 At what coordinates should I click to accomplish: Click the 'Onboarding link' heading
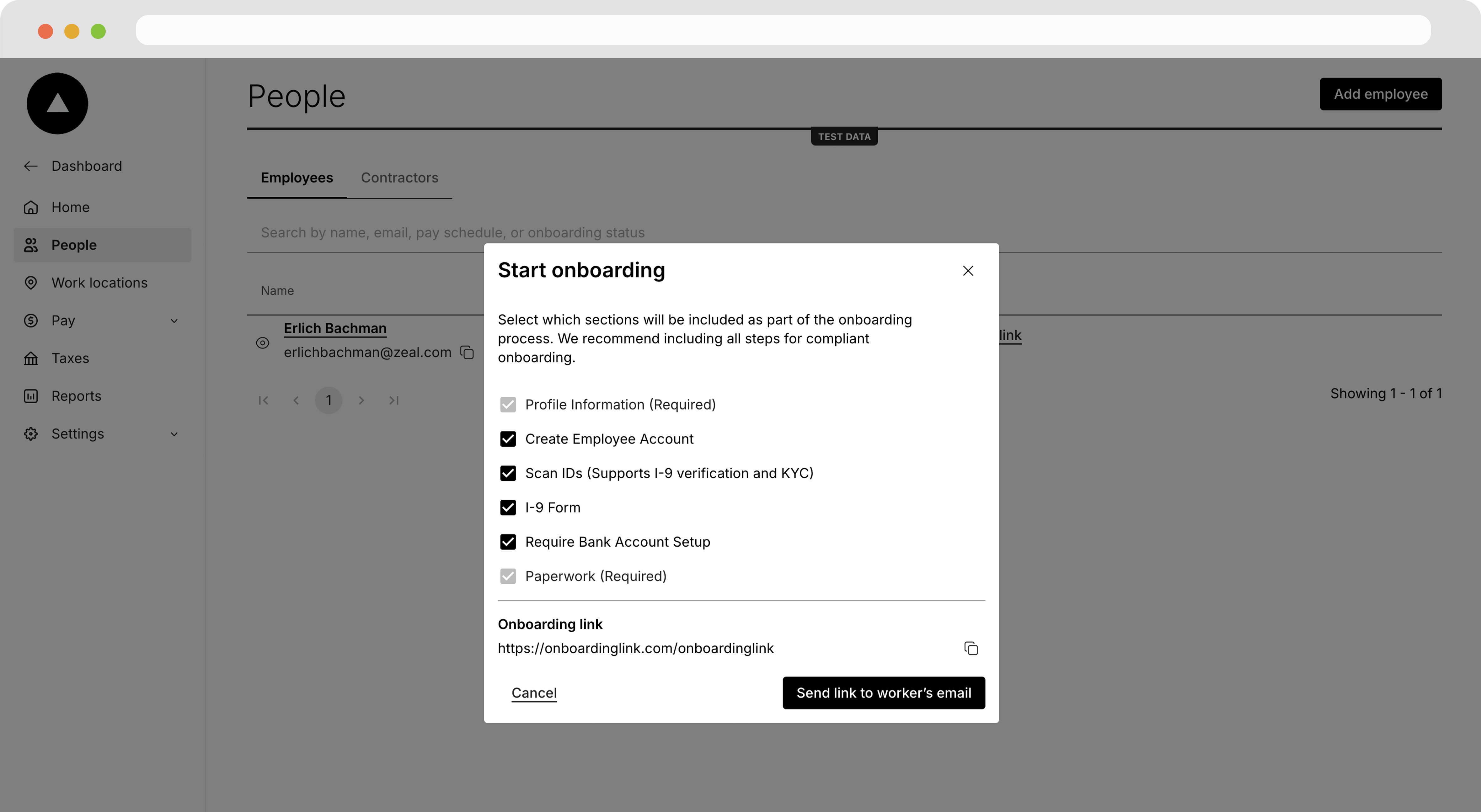tap(550, 624)
